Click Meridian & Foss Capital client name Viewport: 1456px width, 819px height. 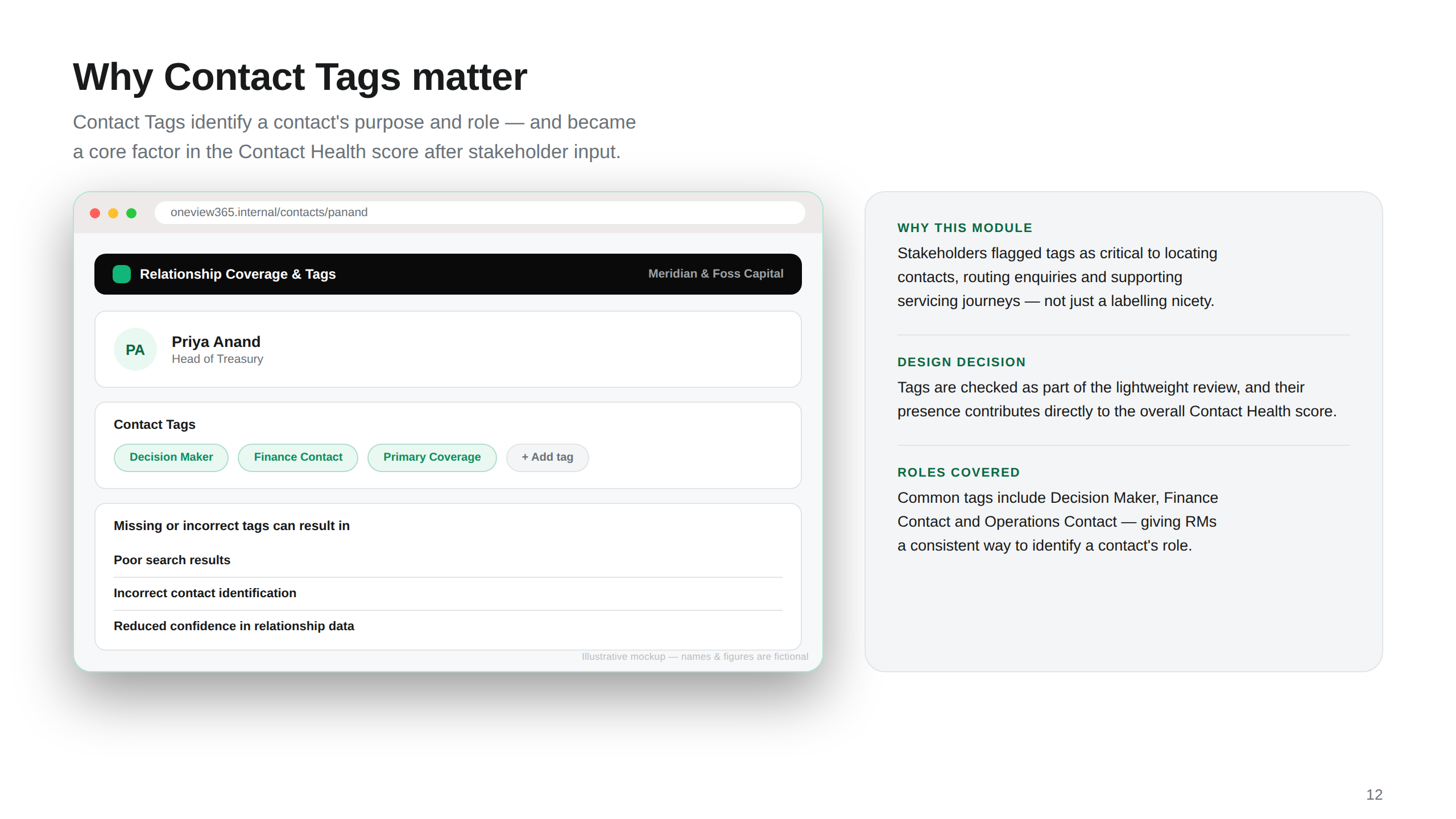click(x=715, y=274)
